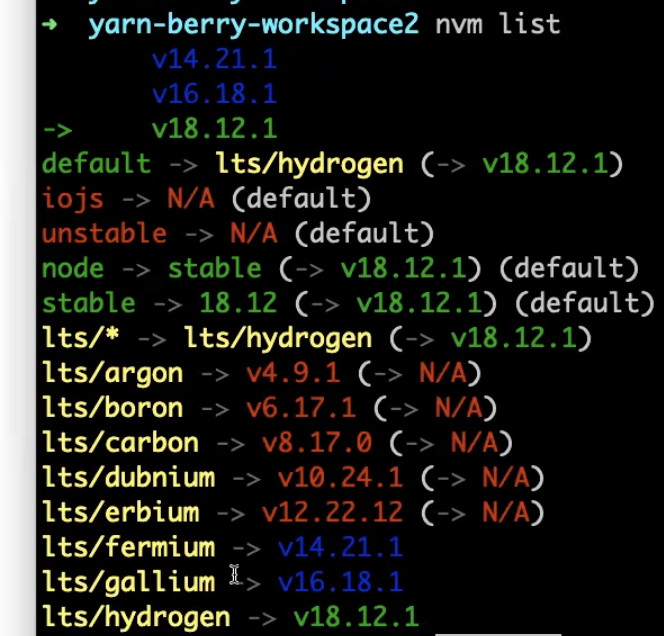Viewport: 664px width, 636px height.
Task: Click '18.12' in the stable alias line
Action: [x=238, y=303]
